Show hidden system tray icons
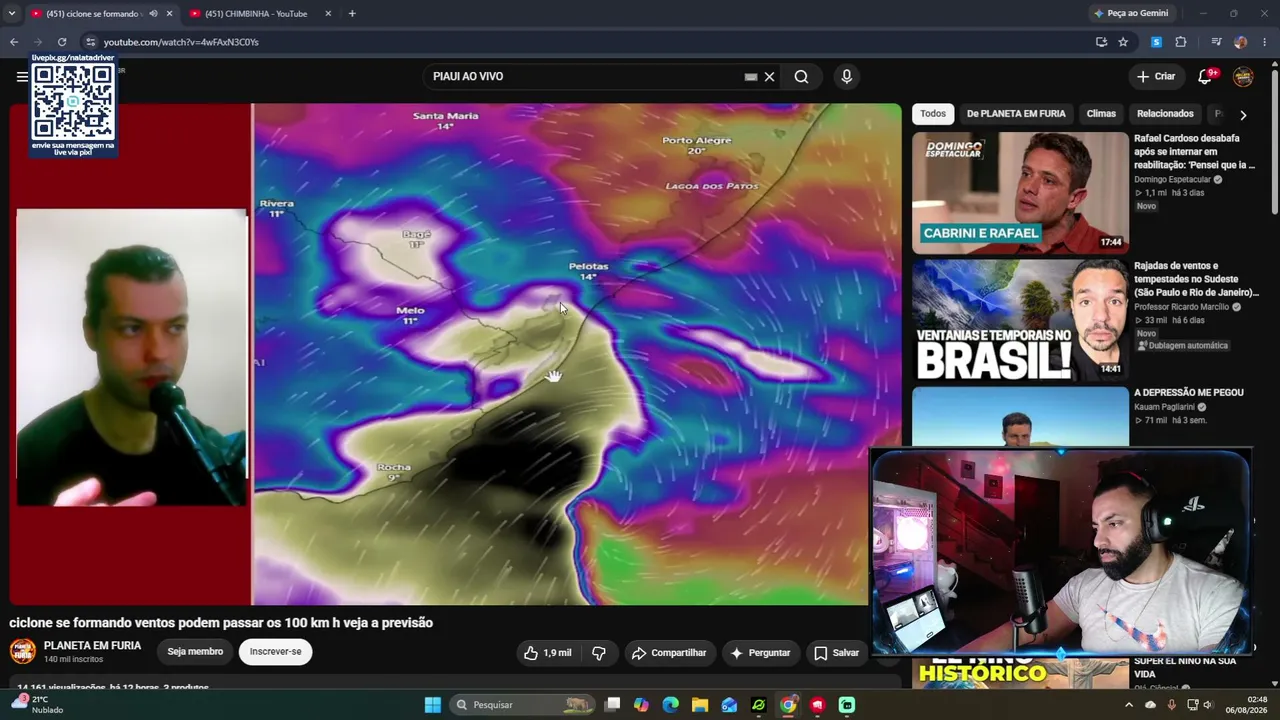 [x=1129, y=705]
